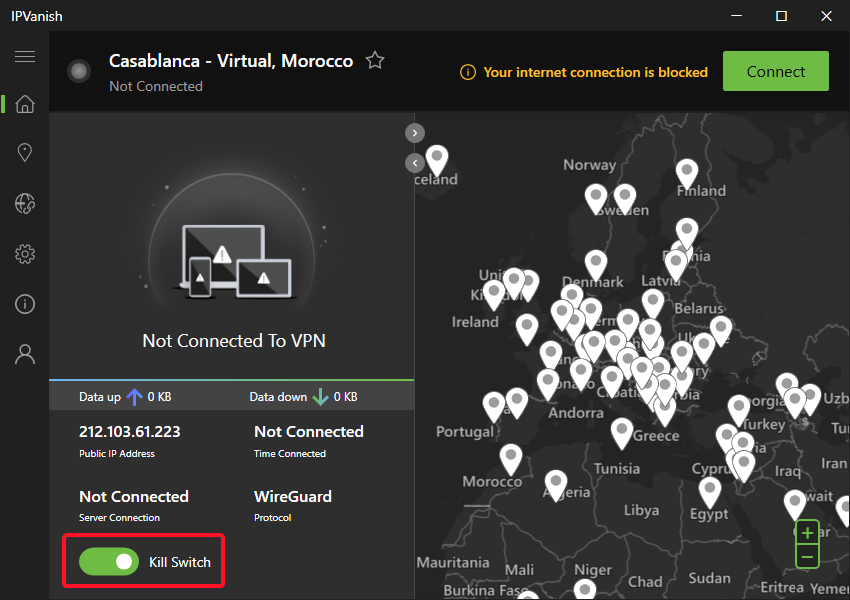Select the Morocco map pin
The height and width of the screenshot is (600, 850).
point(511,459)
